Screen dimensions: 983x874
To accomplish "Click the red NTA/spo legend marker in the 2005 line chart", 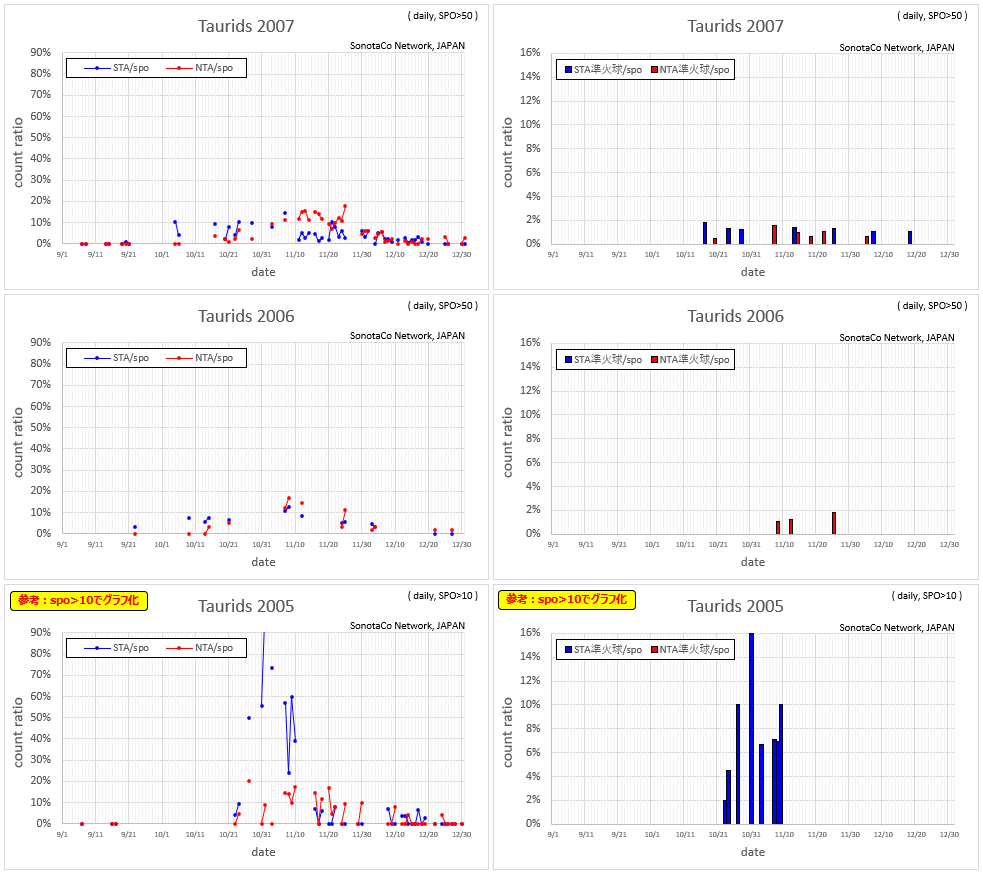I will pos(179,648).
